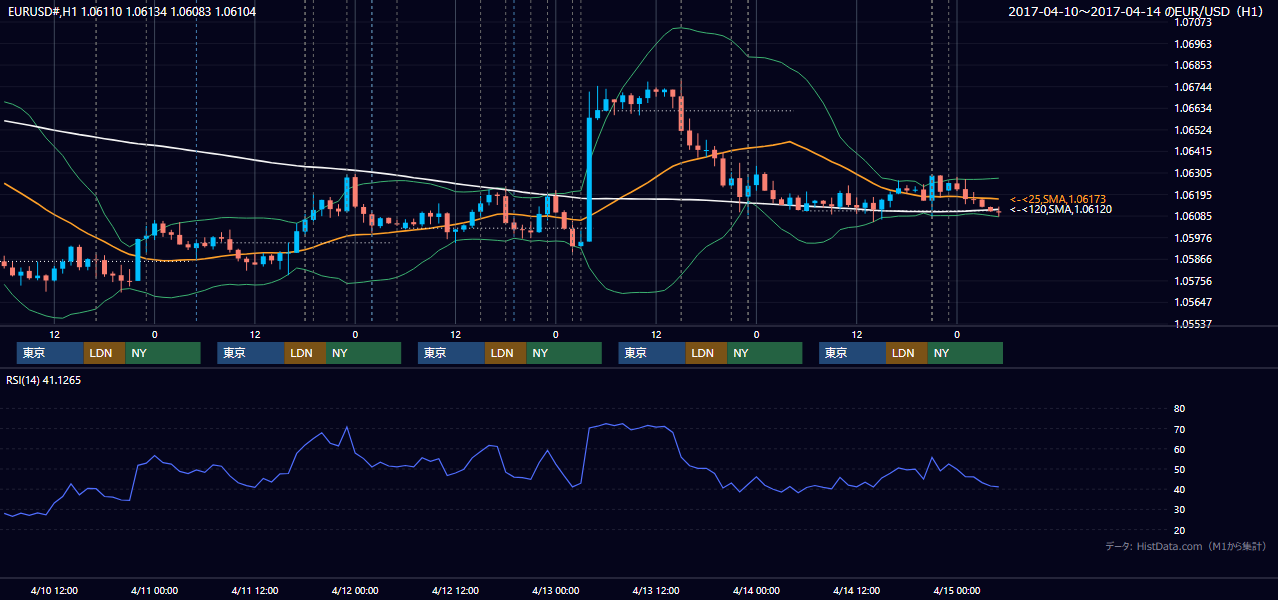Select the RSI(14) 41.1265 indicator label
The height and width of the screenshot is (600, 1278).
coord(44,379)
